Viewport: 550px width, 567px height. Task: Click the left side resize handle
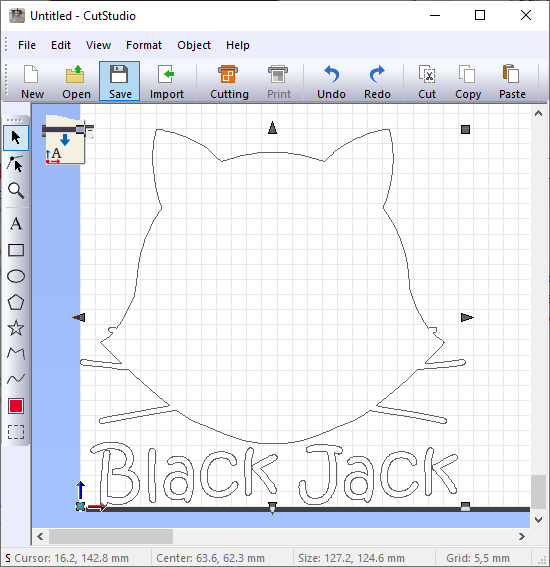click(x=79, y=317)
